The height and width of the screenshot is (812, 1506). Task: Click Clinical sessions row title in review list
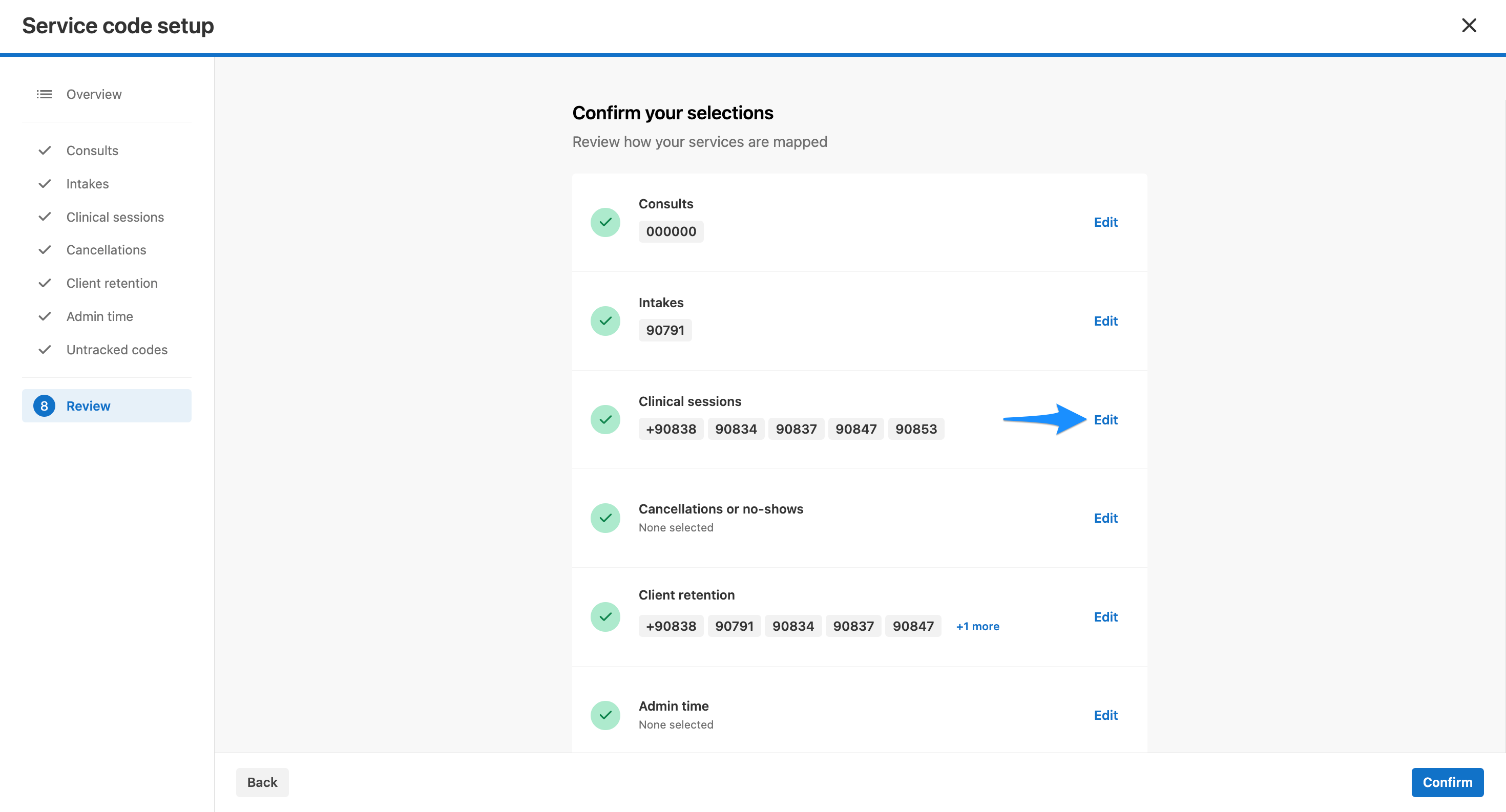(690, 401)
